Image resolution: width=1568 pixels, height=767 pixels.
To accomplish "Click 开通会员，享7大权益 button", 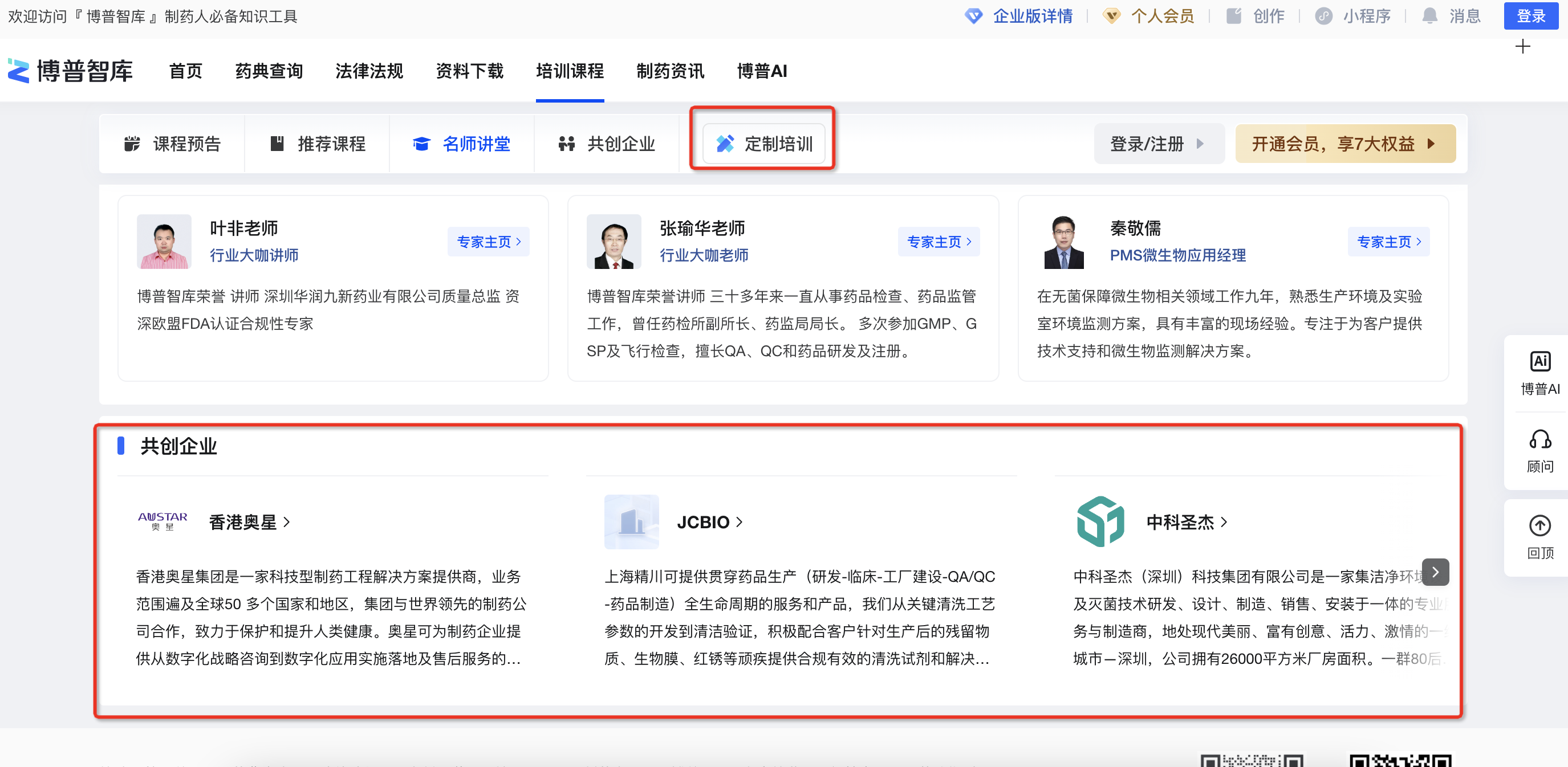I will [x=1345, y=144].
